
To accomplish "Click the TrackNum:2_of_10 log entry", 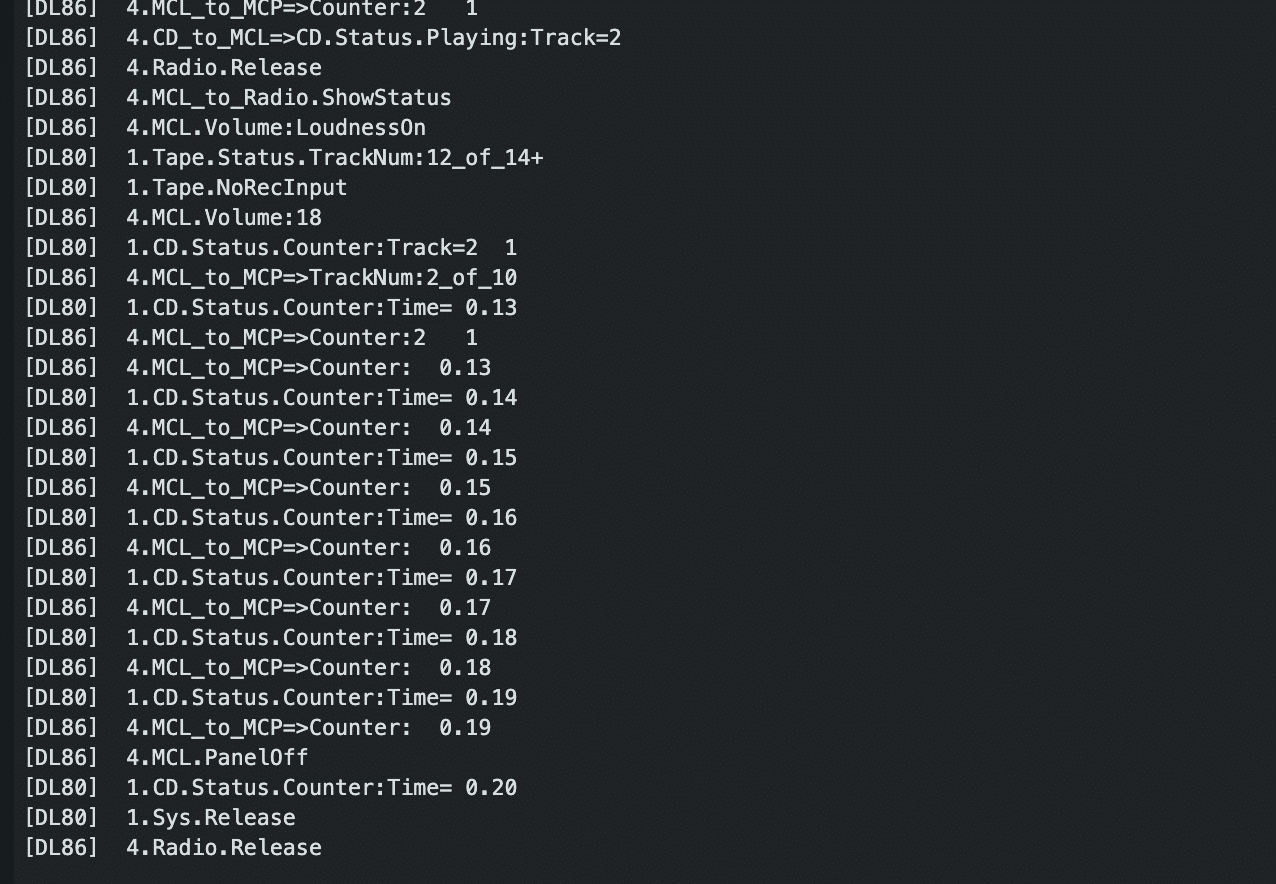I will 271,278.
